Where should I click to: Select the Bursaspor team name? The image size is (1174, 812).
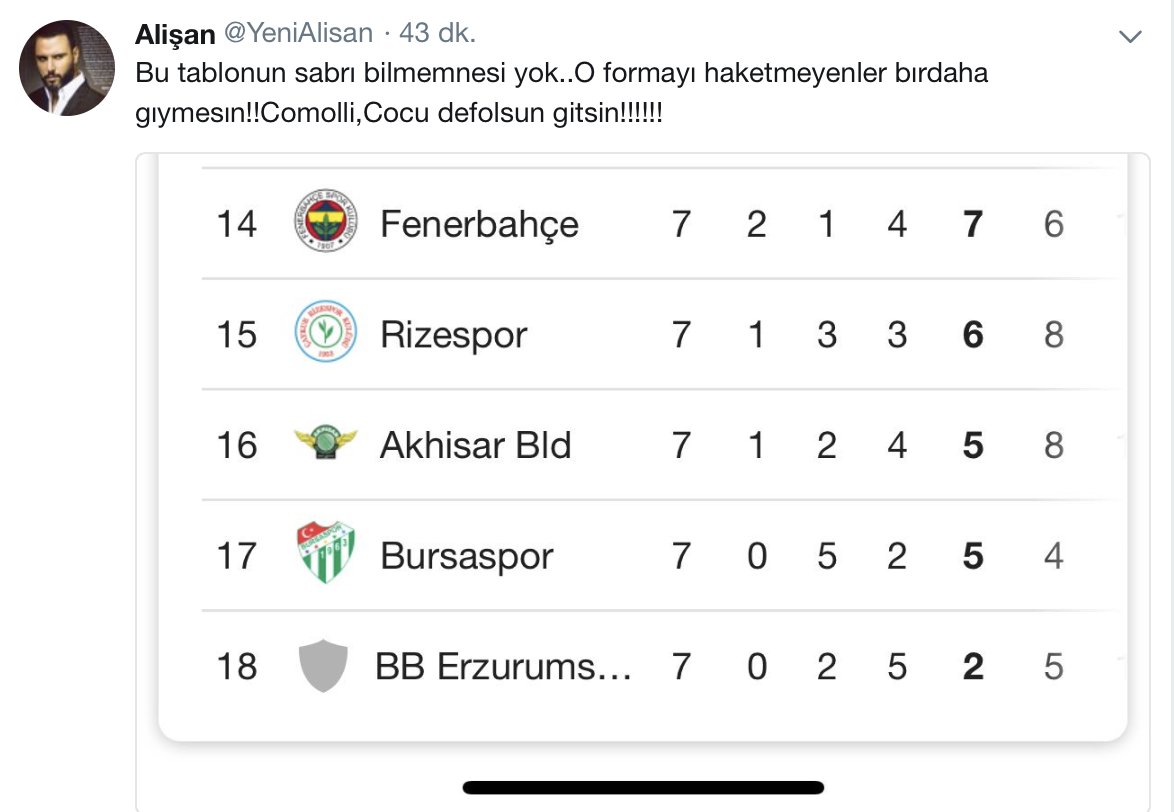466,555
